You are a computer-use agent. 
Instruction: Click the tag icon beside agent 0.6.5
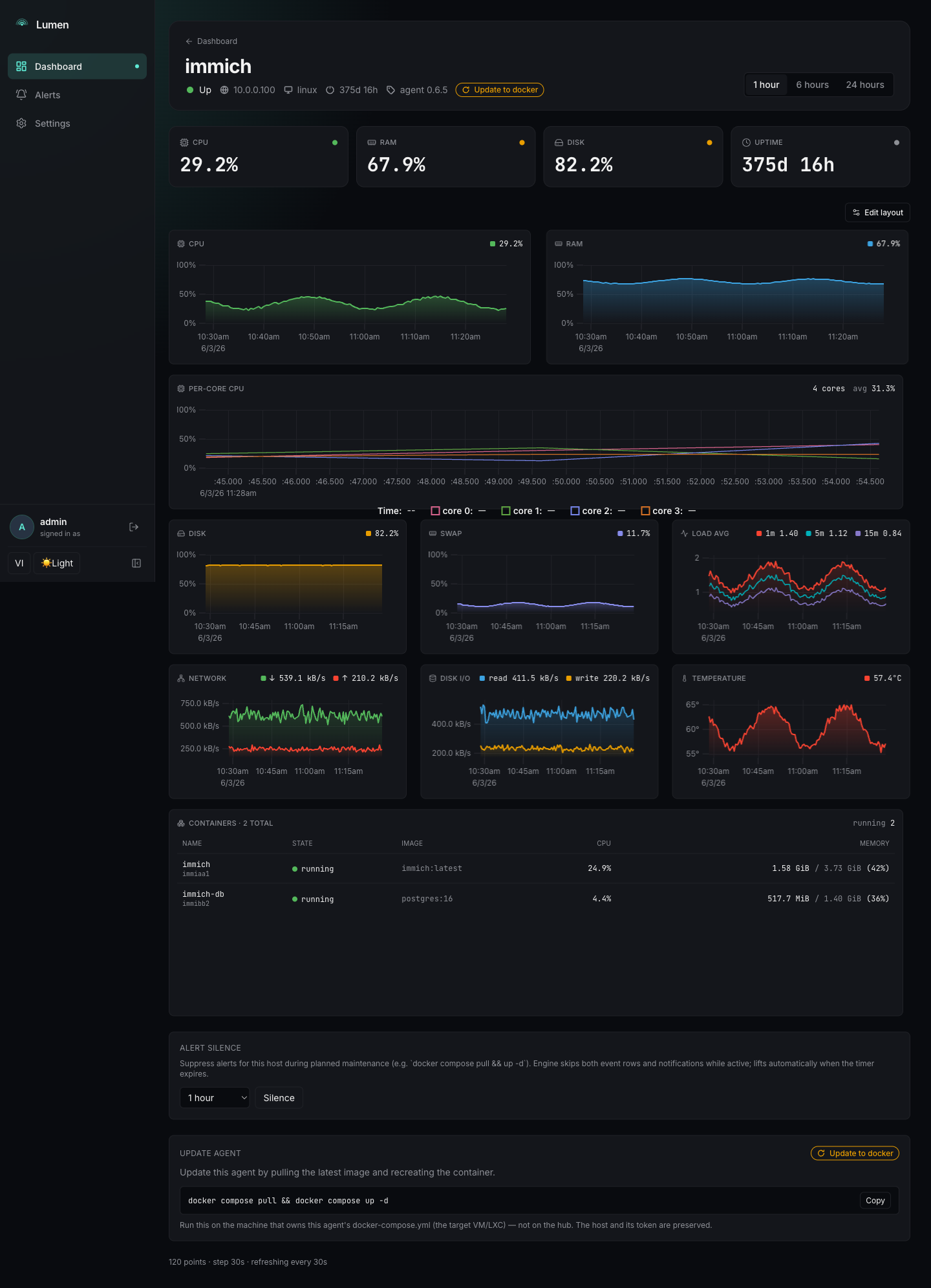click(391, 90)
